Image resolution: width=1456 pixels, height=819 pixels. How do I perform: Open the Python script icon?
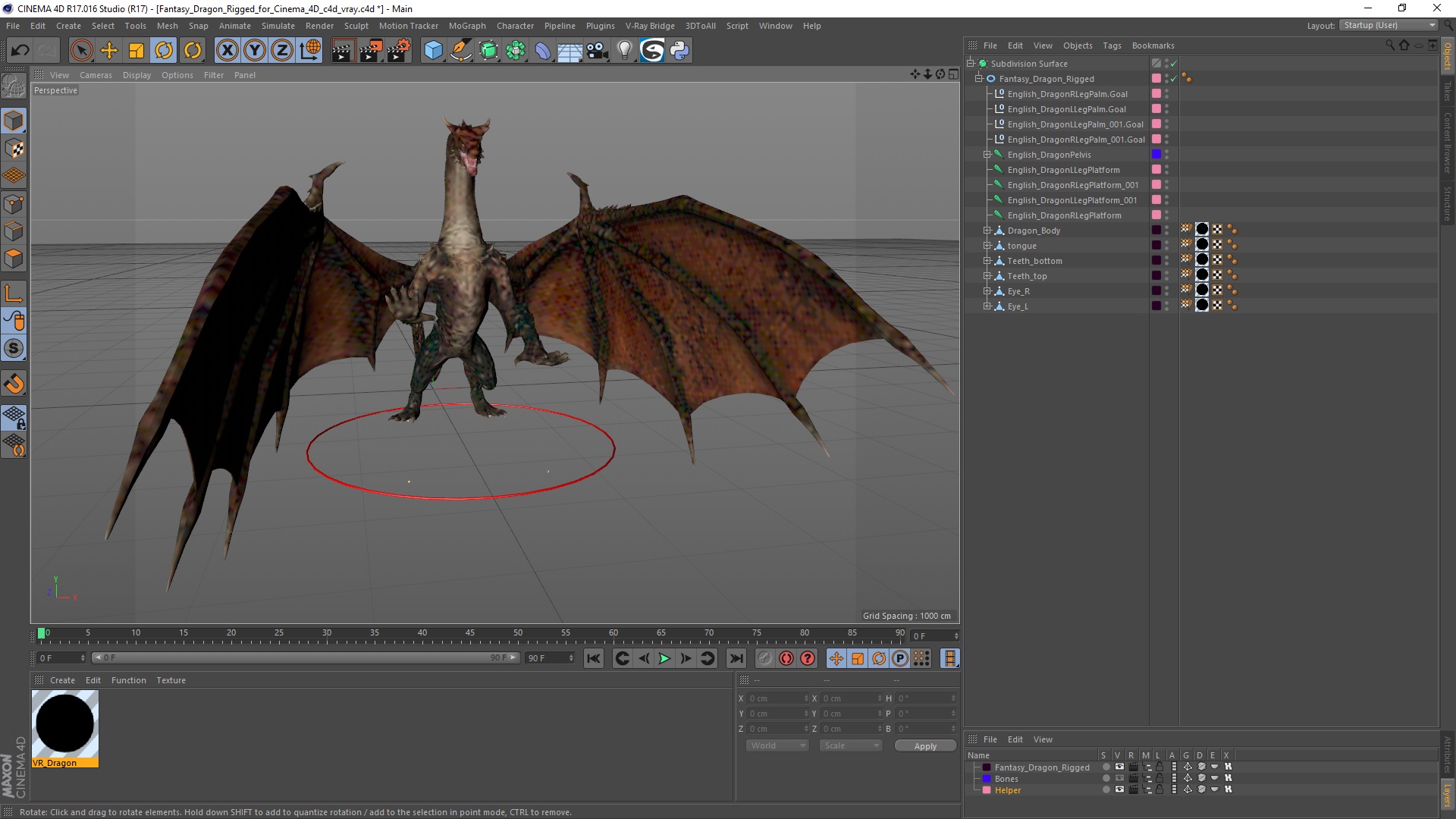click(679, 51)
